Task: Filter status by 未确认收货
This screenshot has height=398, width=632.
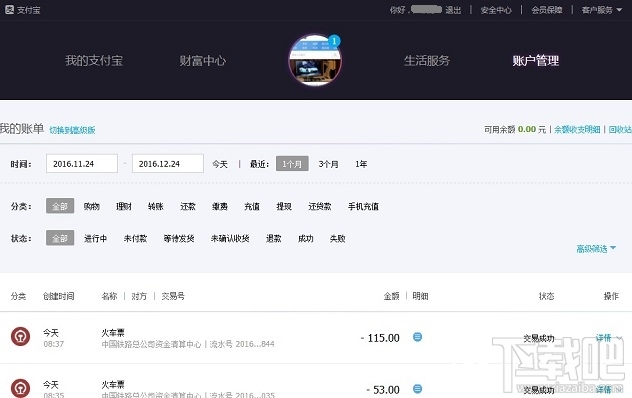Action: [230, 238]
